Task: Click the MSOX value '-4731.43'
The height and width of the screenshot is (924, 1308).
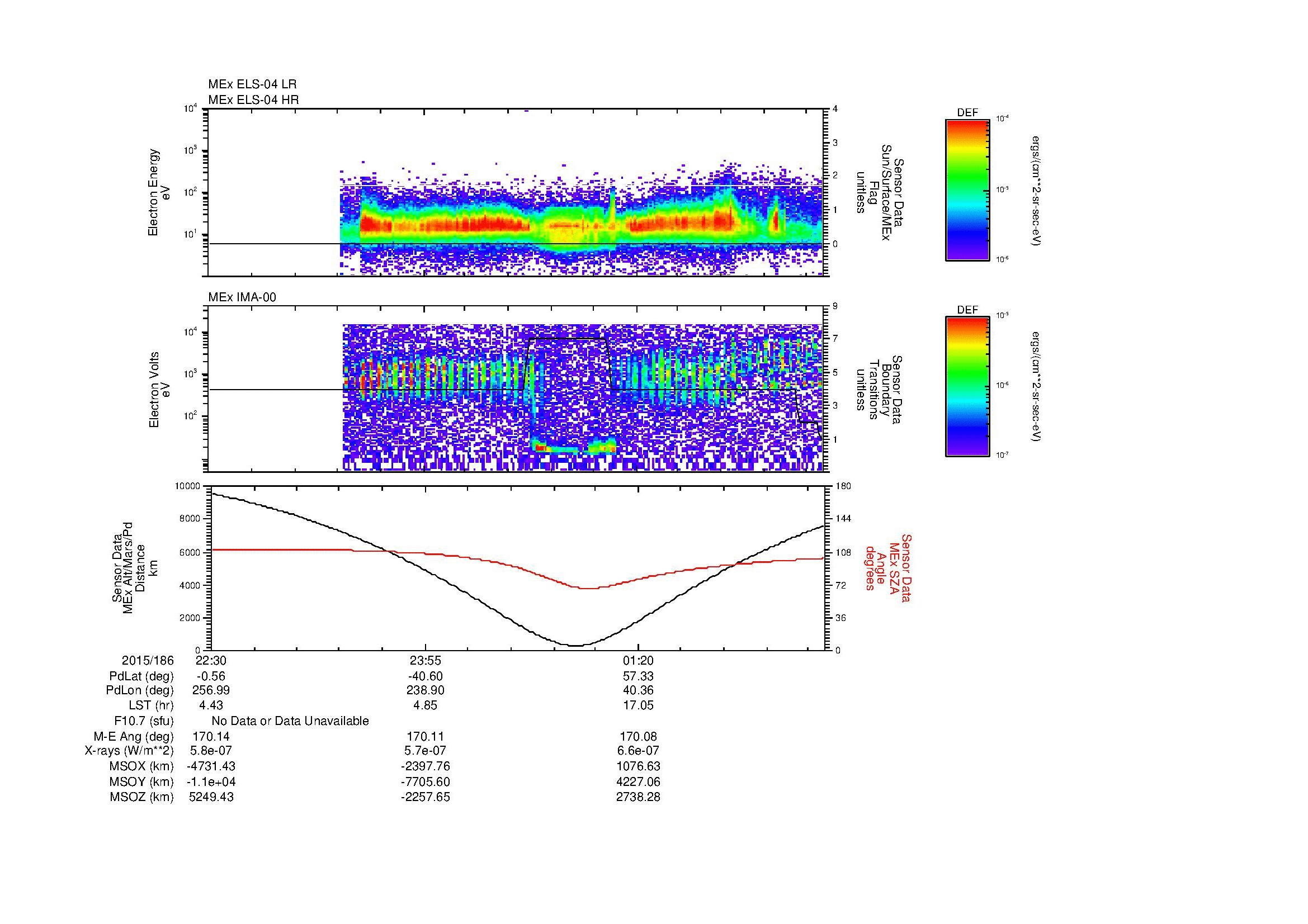Action: point(211,766)
